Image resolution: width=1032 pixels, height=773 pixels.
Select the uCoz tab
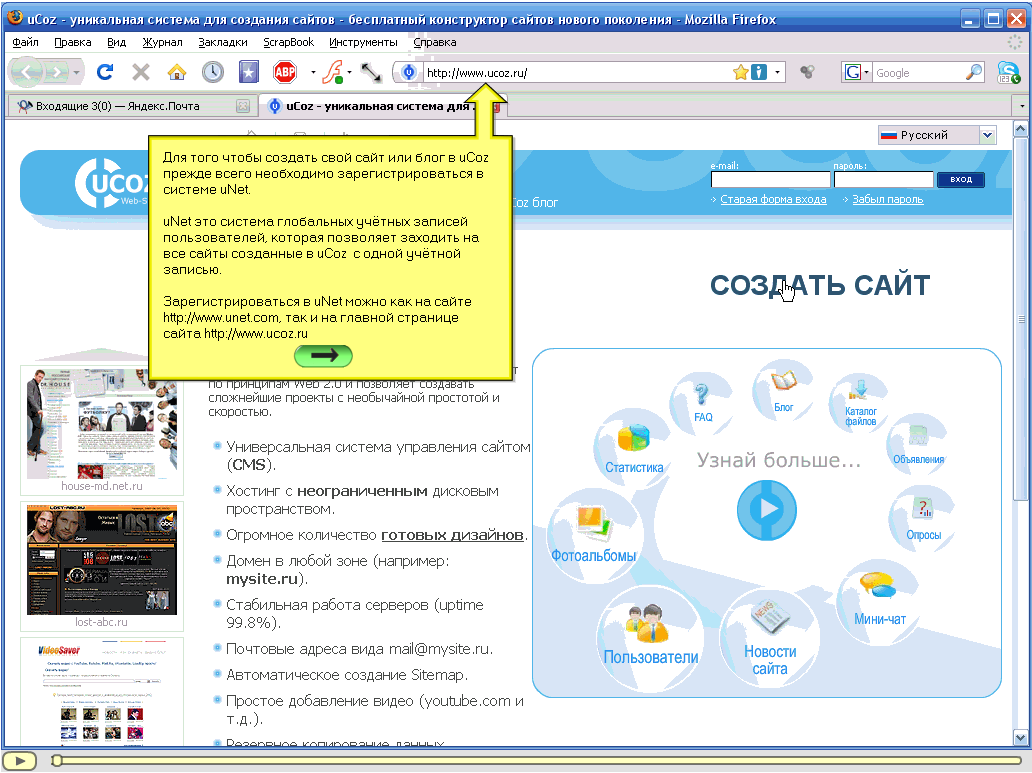[x=382, y=106]
